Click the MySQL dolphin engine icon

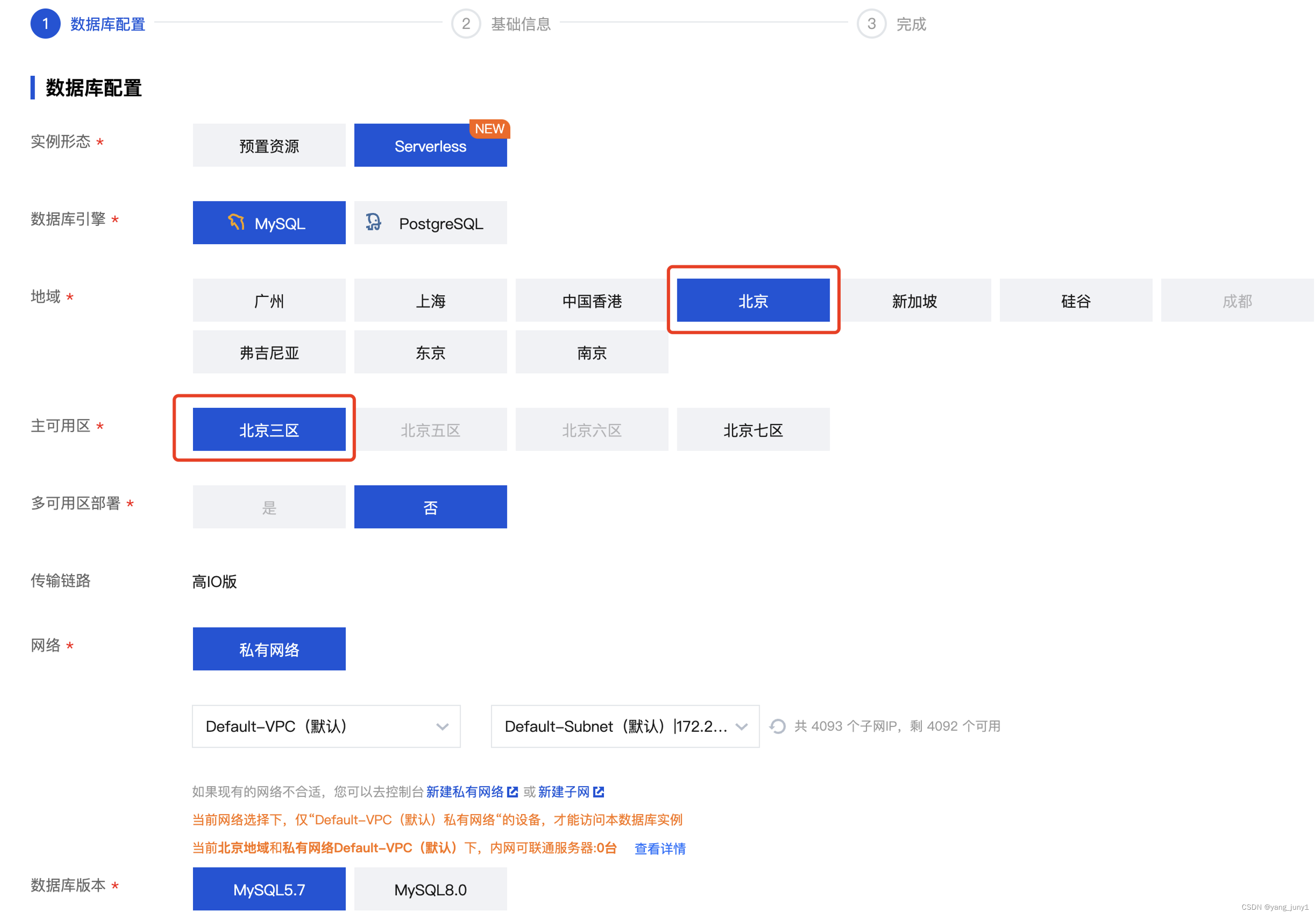pos(236,222)
